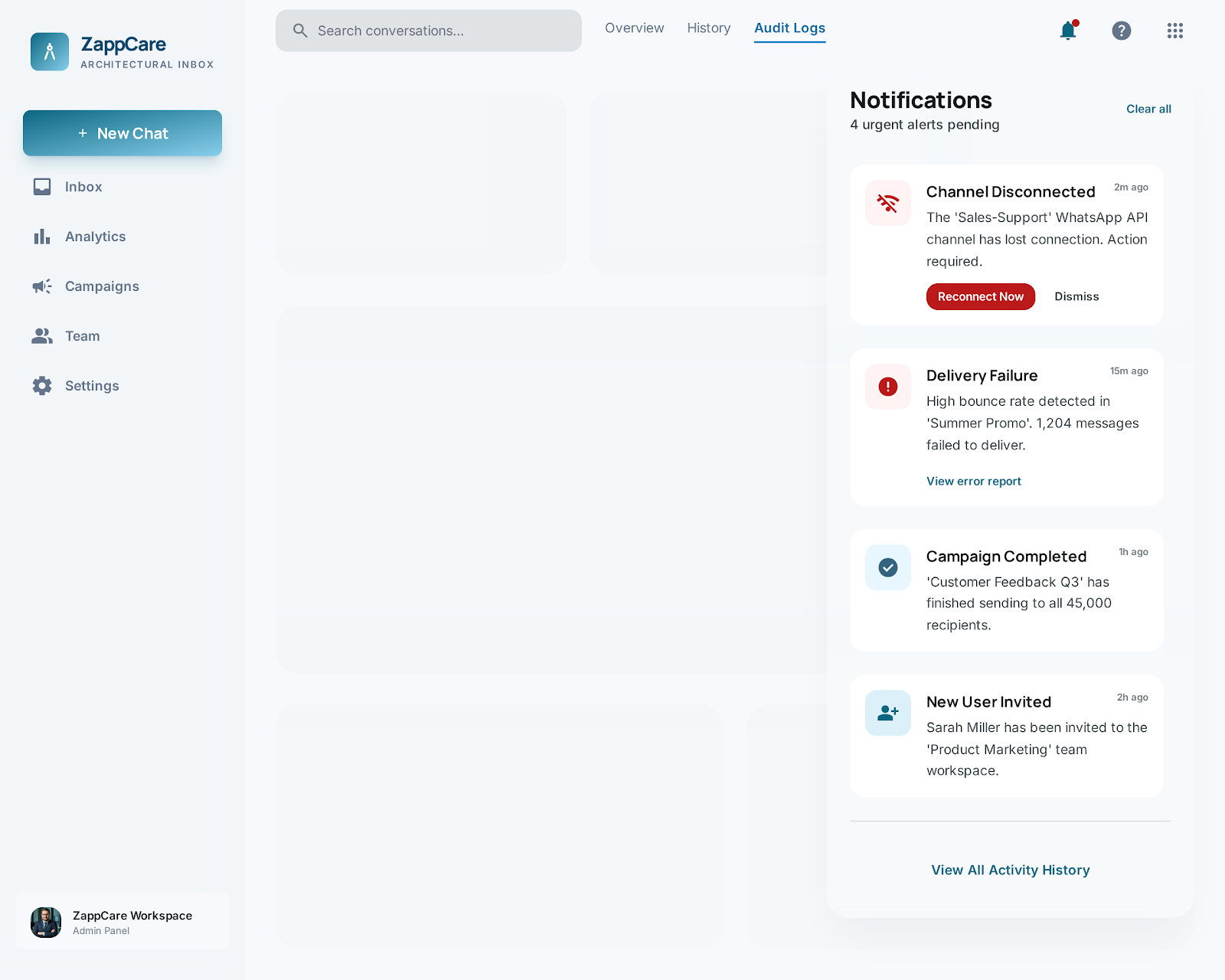
Task: Go to Analytics in the sidebar
Action: tap(94, 237)
